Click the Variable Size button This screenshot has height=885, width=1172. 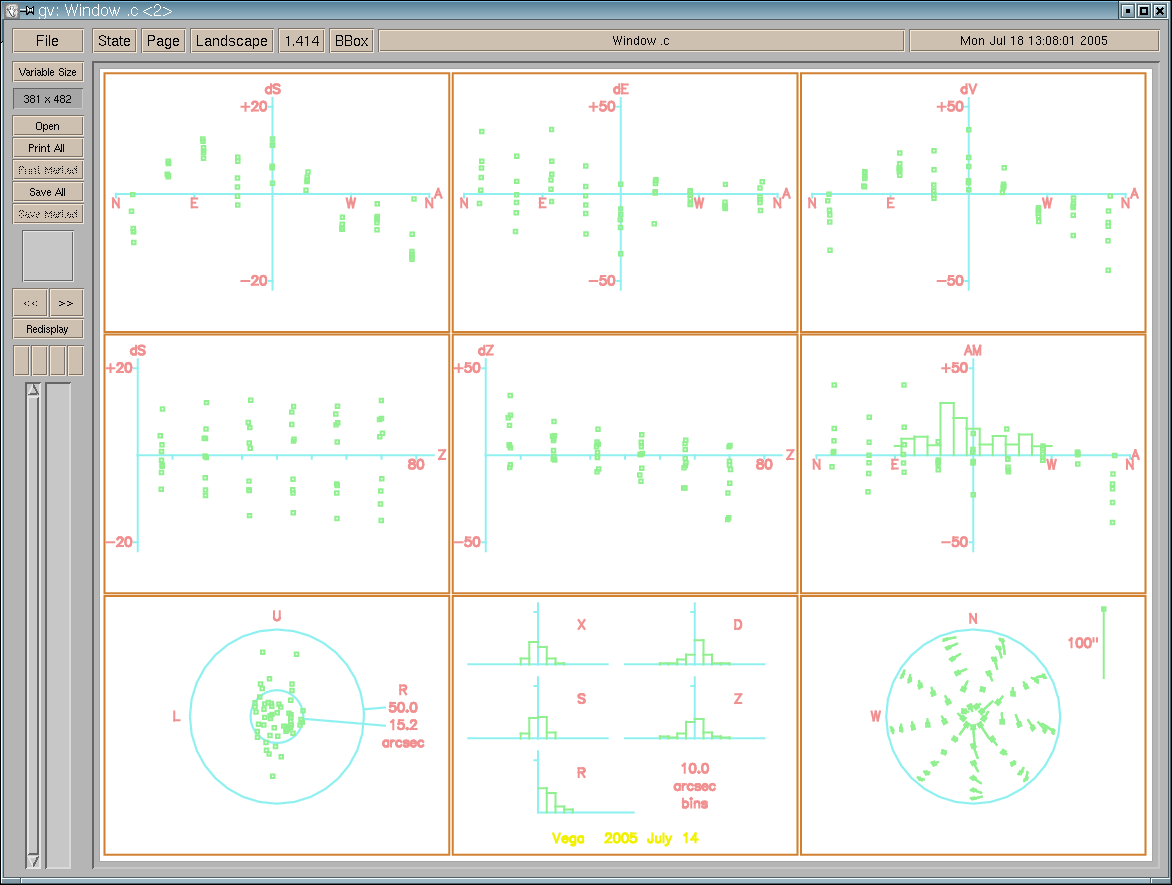(48, 72)
